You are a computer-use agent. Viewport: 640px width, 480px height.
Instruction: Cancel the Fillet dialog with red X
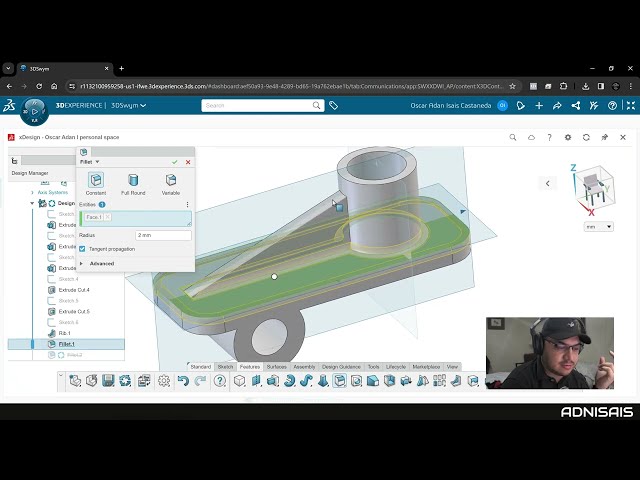pos(188,162)
